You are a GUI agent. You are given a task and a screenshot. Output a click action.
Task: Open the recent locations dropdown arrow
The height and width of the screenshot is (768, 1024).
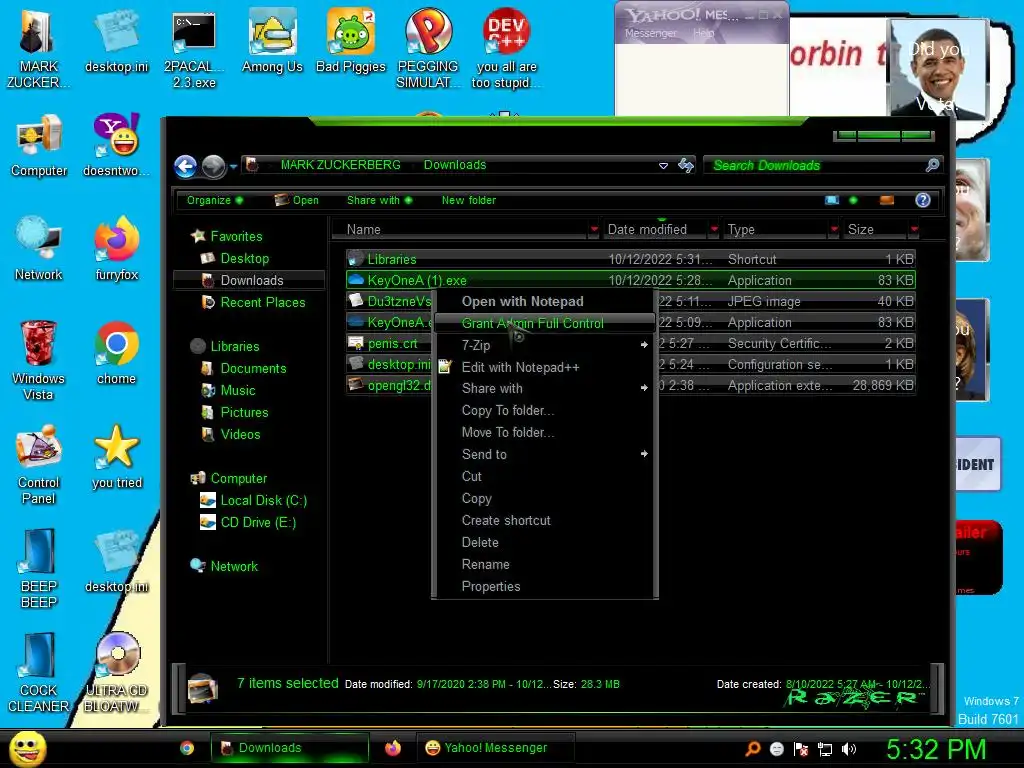click(x=233, y=167)
